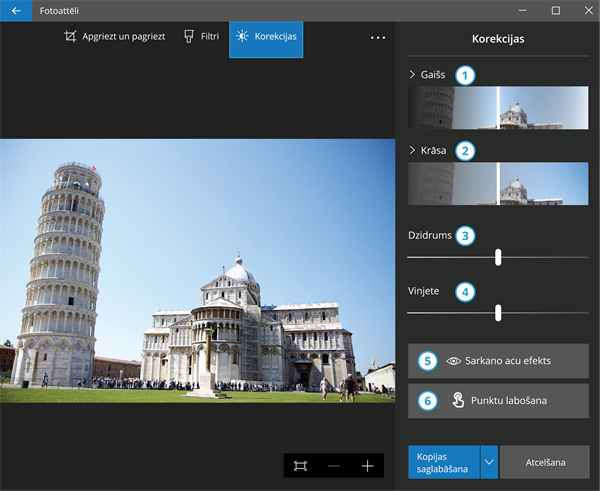The image size is (600, 491).
Task: Zoom out with the minus icon
Action: point(334,466)
